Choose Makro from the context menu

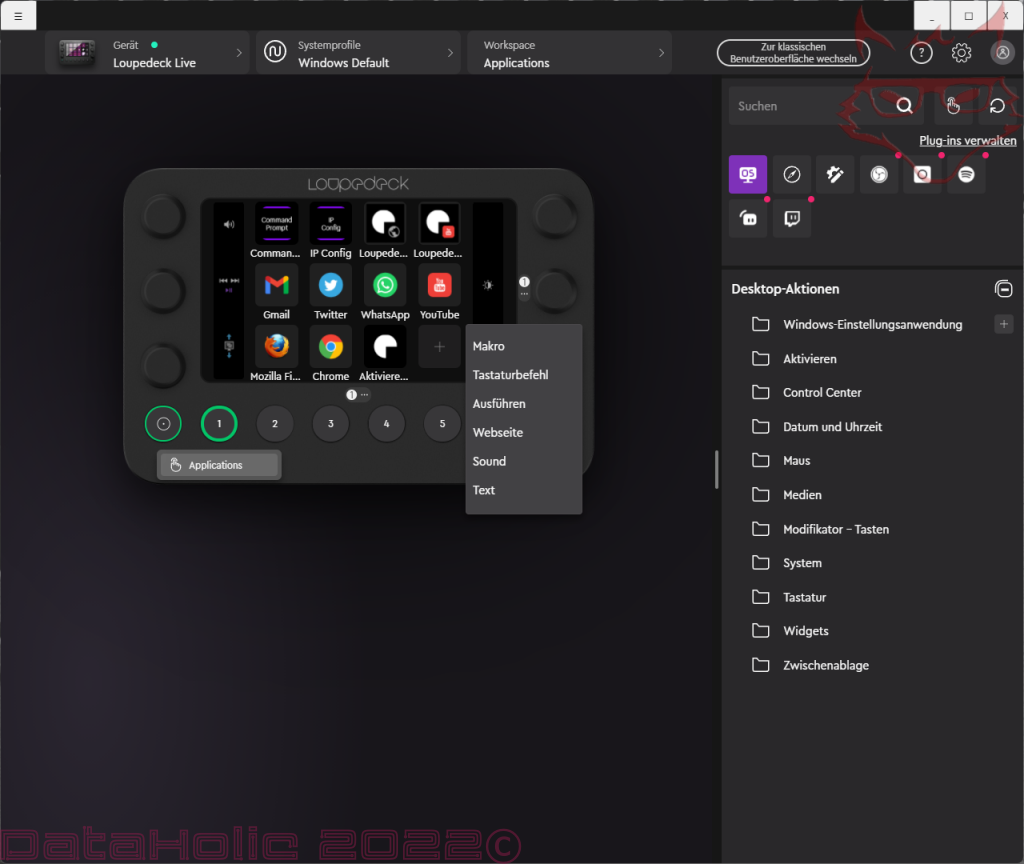click(x=524, y=346)
